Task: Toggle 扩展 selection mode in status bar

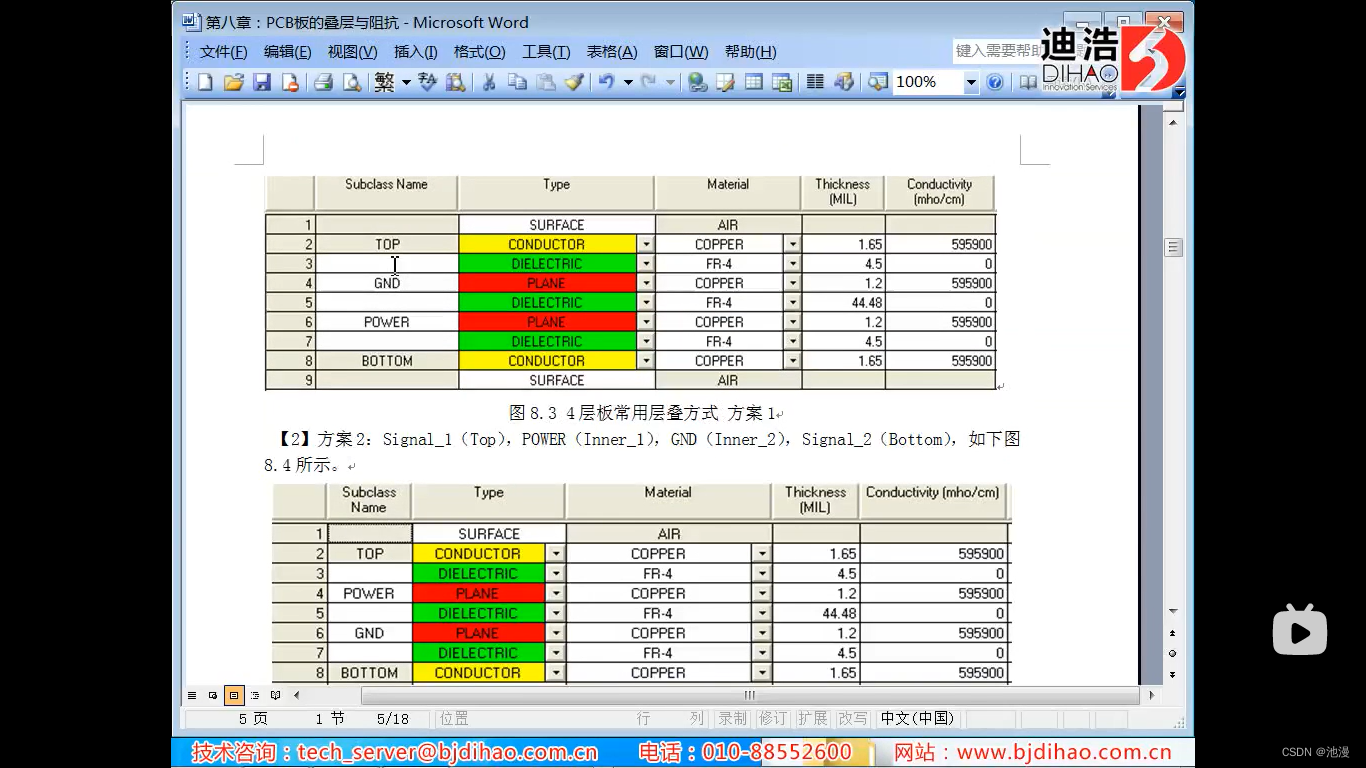Action: 812,718
